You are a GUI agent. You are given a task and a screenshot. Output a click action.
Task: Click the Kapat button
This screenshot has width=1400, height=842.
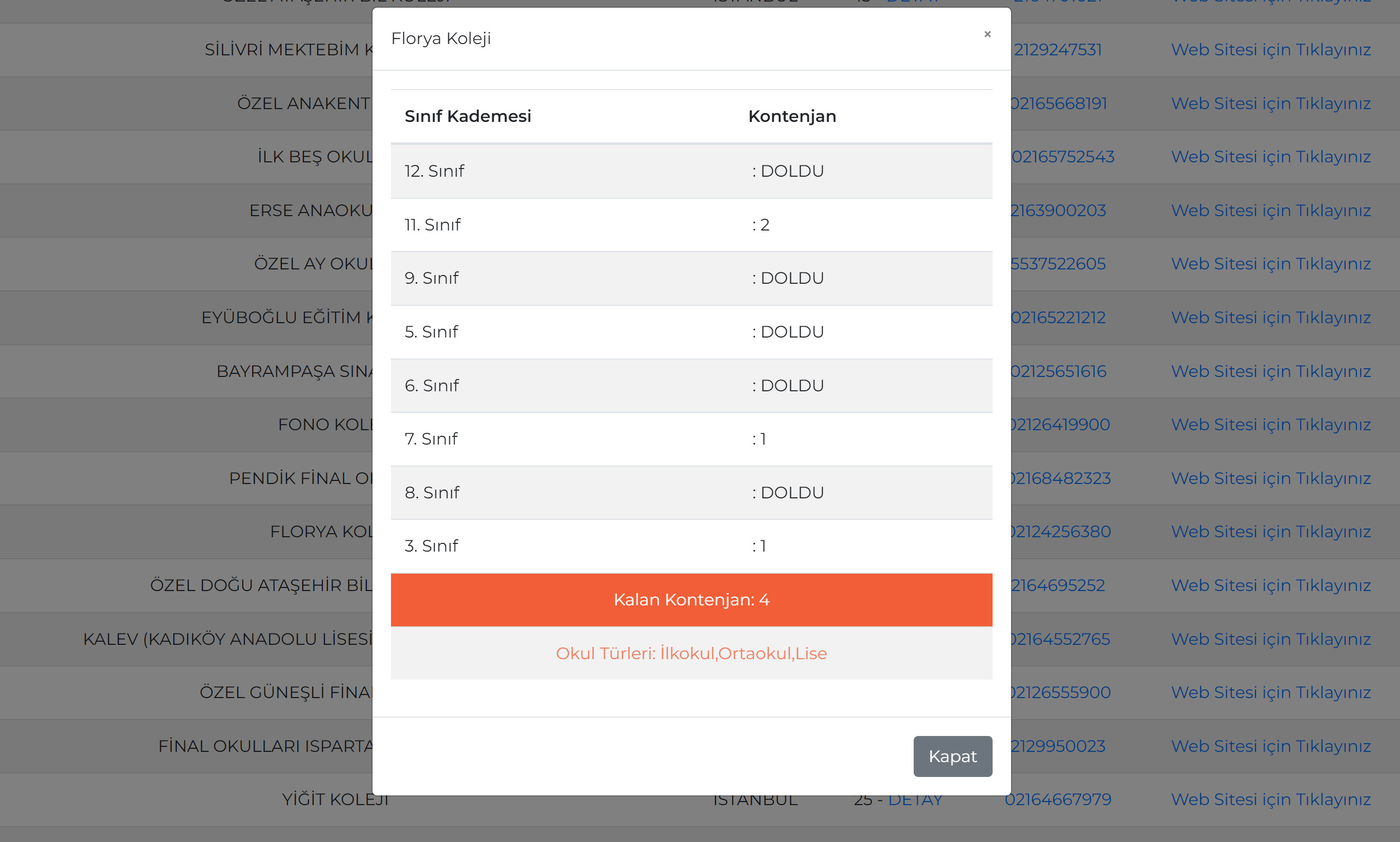[x=953, y=756]
